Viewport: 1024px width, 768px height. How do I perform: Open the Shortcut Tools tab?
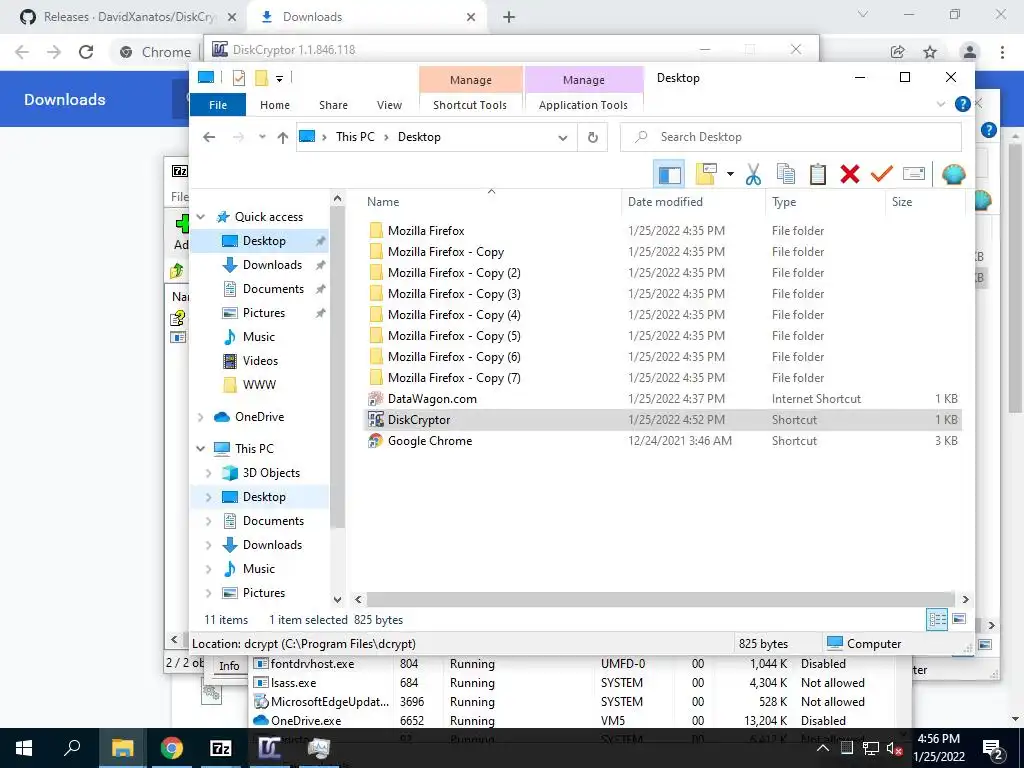(470, 104)
